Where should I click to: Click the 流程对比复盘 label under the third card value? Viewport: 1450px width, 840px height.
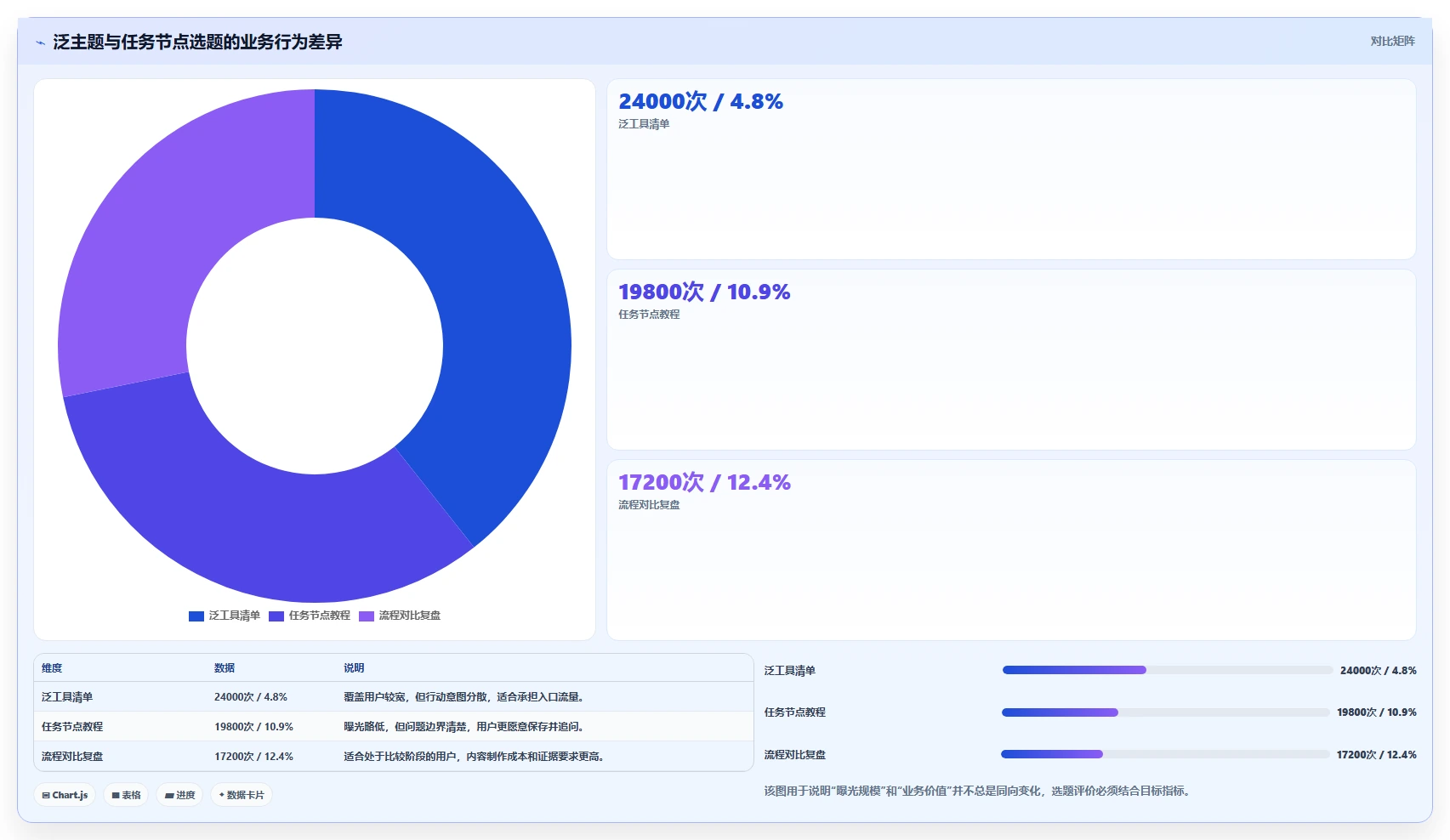point(649,505)
